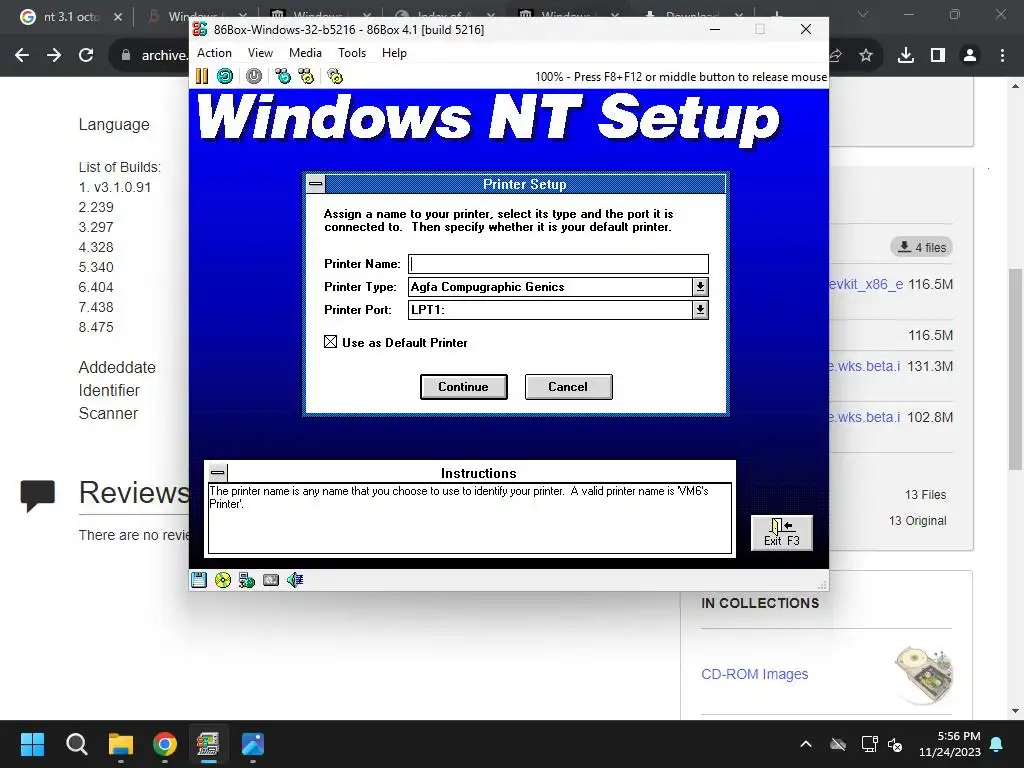Open 131.3M wks.beta.i file link
1024x768 pixels.
[865, 366]
